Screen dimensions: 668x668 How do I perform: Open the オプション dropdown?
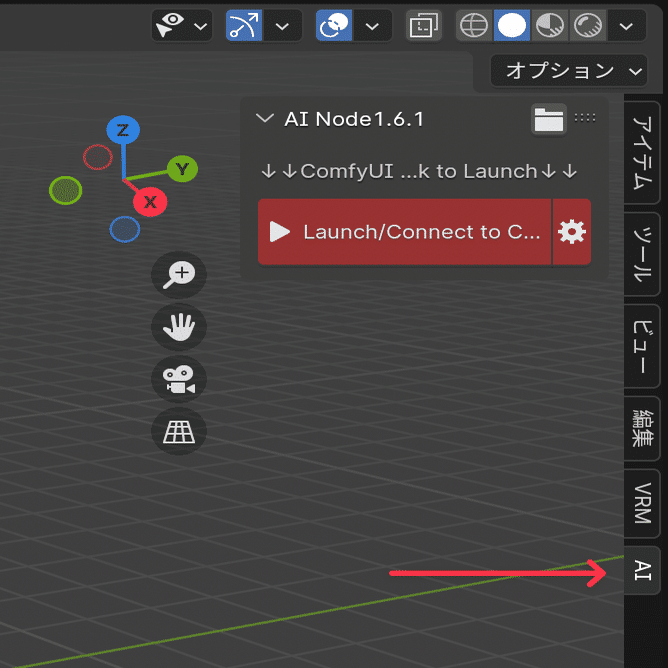pos(569,71)
